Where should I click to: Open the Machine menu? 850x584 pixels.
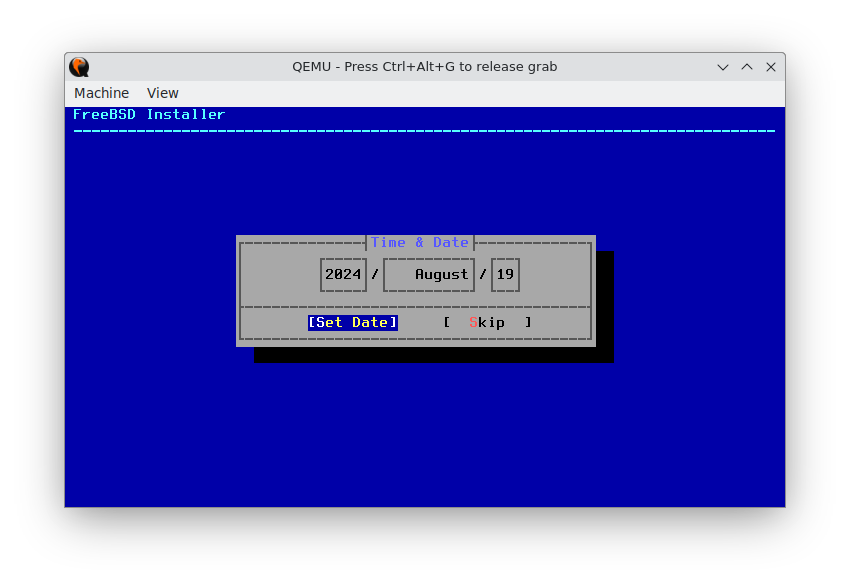pos(101,92)
